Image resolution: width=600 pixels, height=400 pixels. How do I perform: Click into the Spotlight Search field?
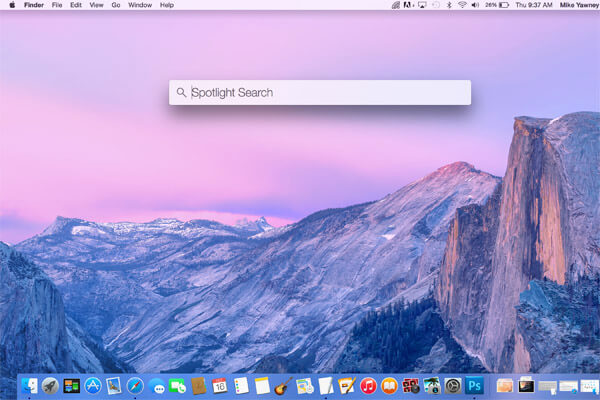coord(320,93)
